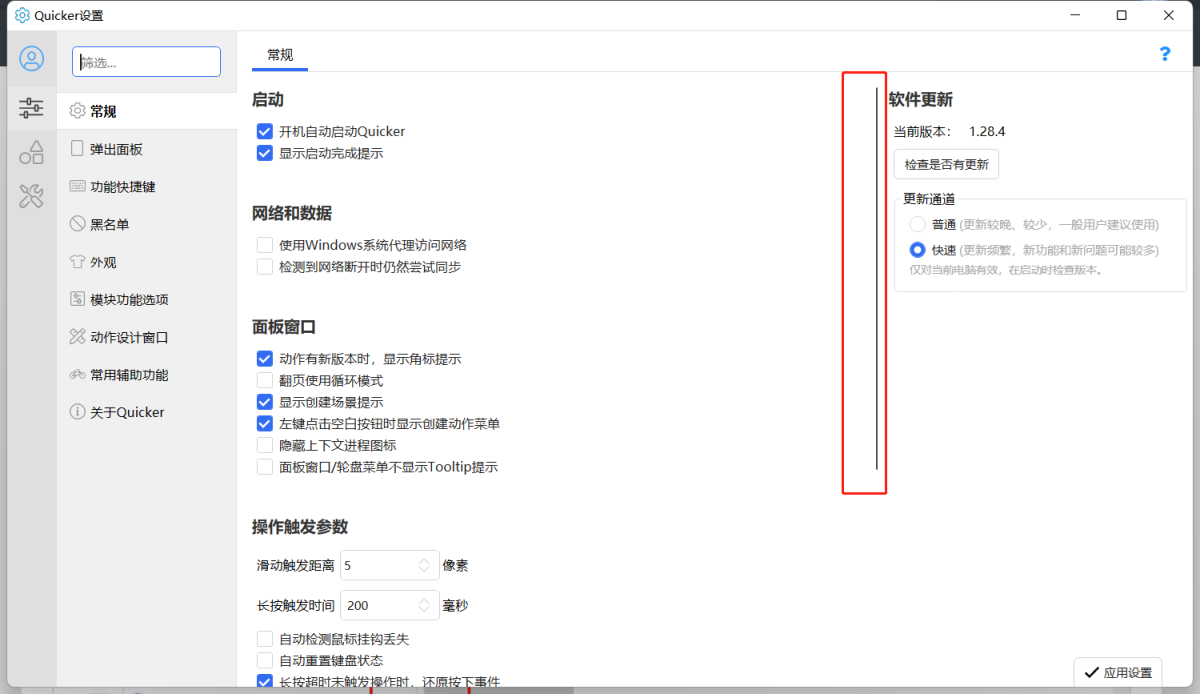This screenshot has width=1200, height=694.
Task: Click the Quicker gear logo in title bar
Action: 22,15
